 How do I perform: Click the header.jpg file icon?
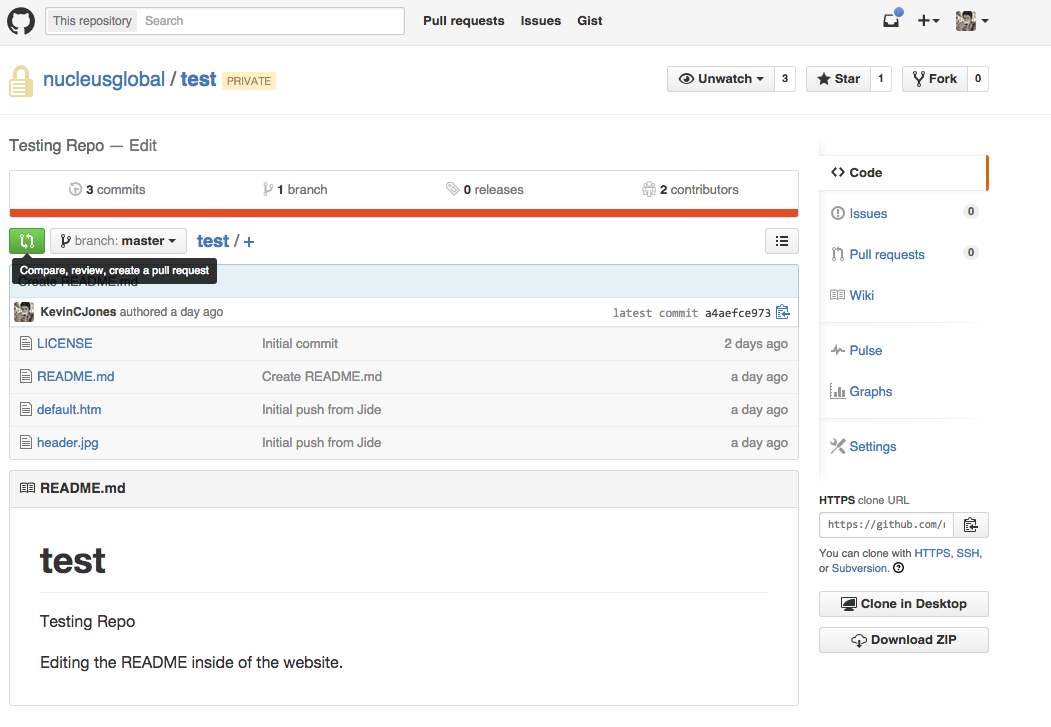click(x=26, y=442)
